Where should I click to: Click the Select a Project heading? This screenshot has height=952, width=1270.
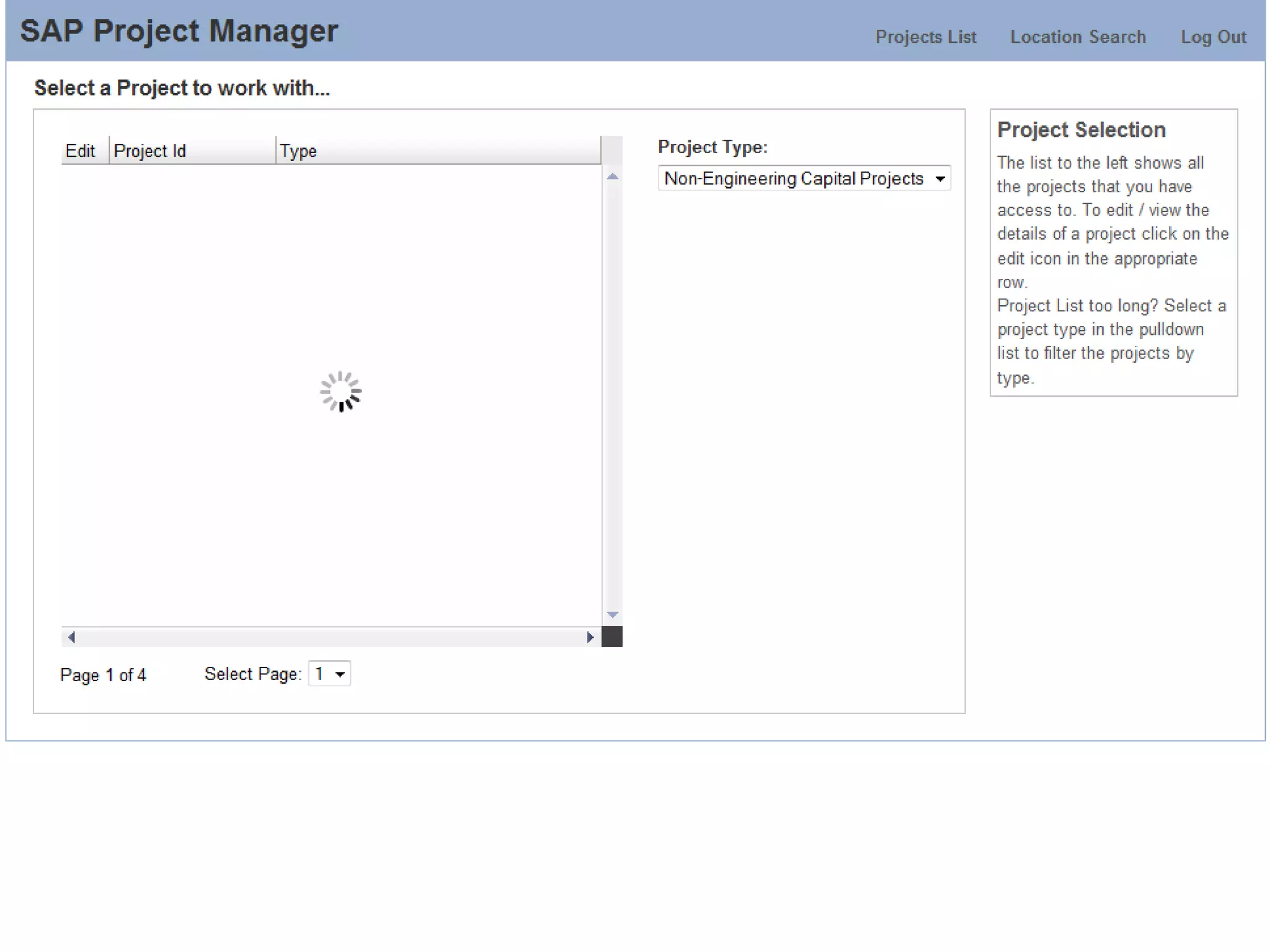point(182,88)
